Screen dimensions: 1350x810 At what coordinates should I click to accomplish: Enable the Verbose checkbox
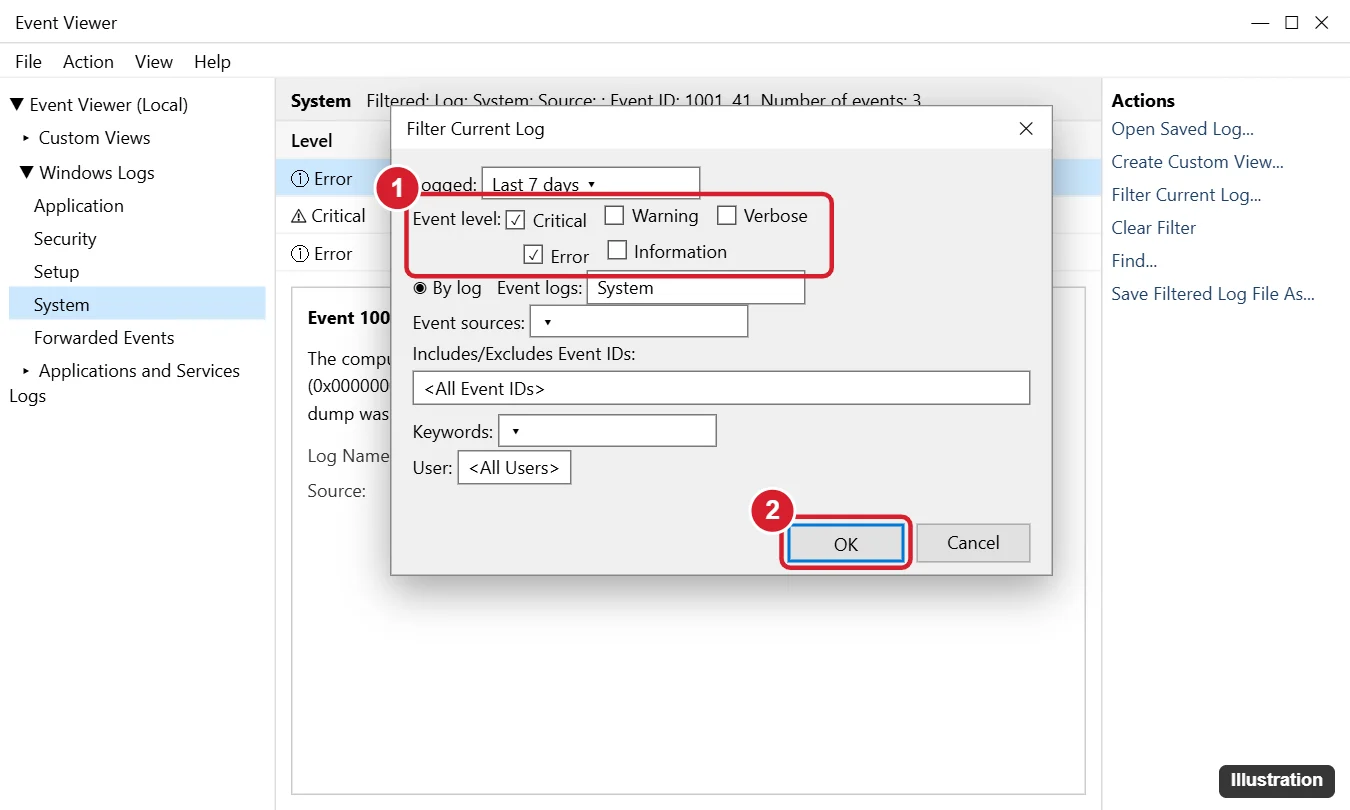(726, 215)
